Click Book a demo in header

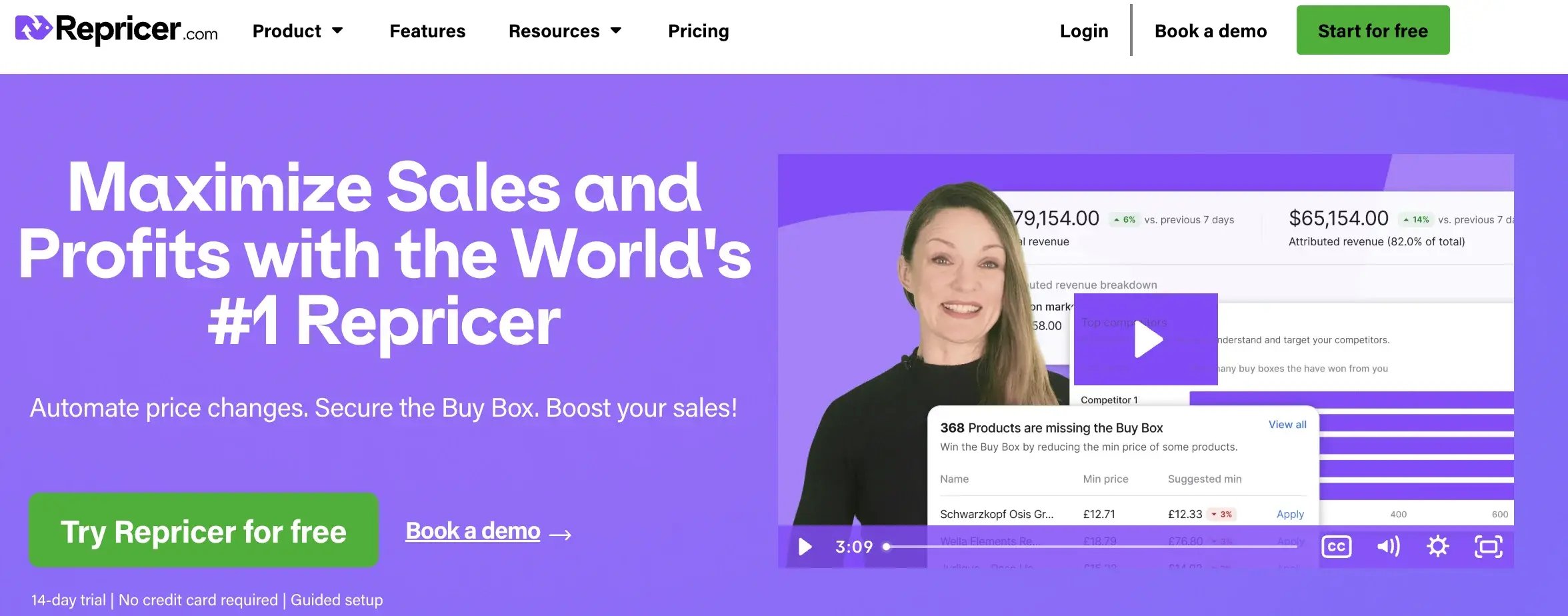pos(1210,31)
